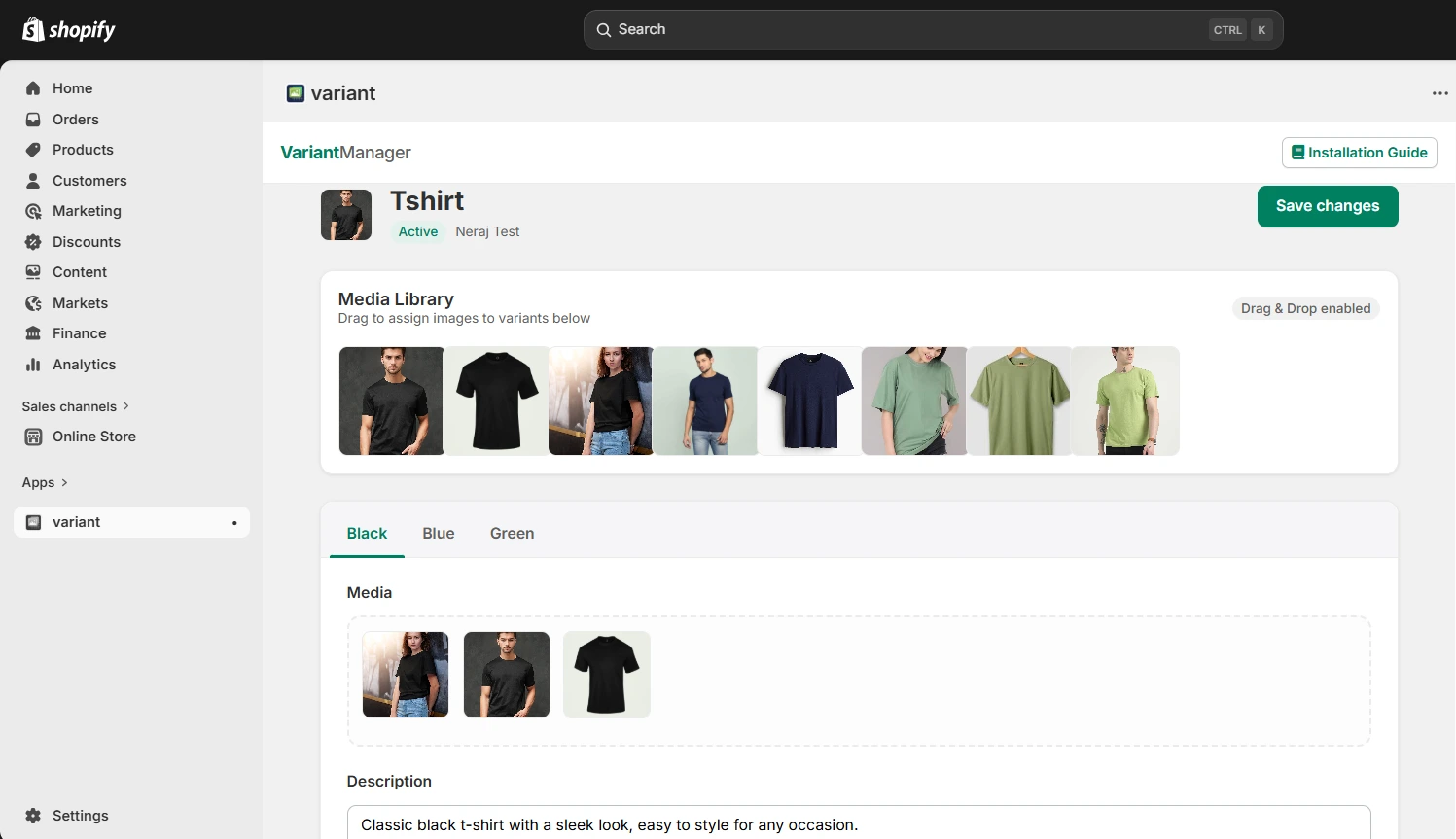Select the Products tag icon
This screenshot has height=839, width=1456.
pyautogui.click(x=33, y=150)
